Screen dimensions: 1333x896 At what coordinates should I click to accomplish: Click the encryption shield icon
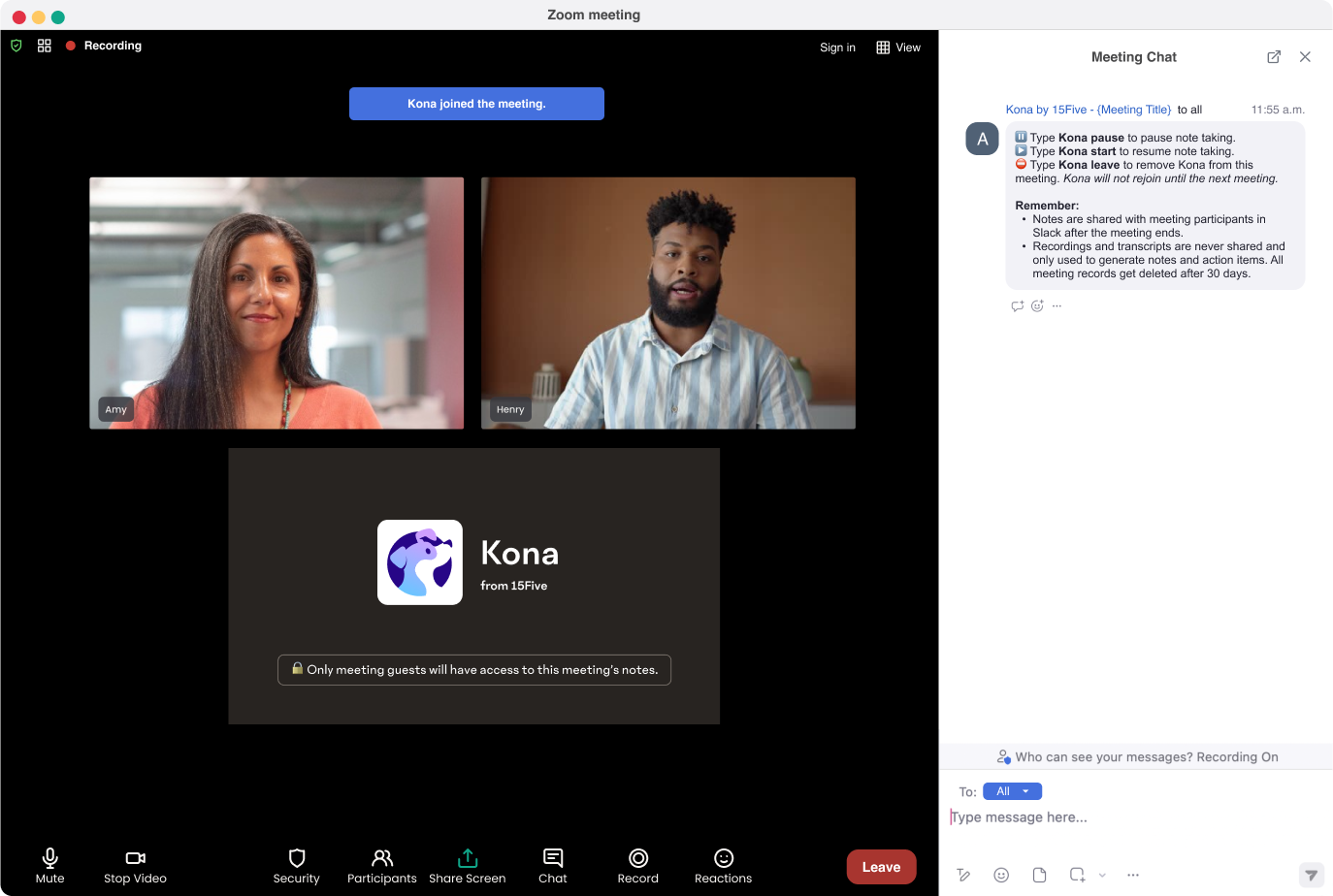(x=16, y=46)
